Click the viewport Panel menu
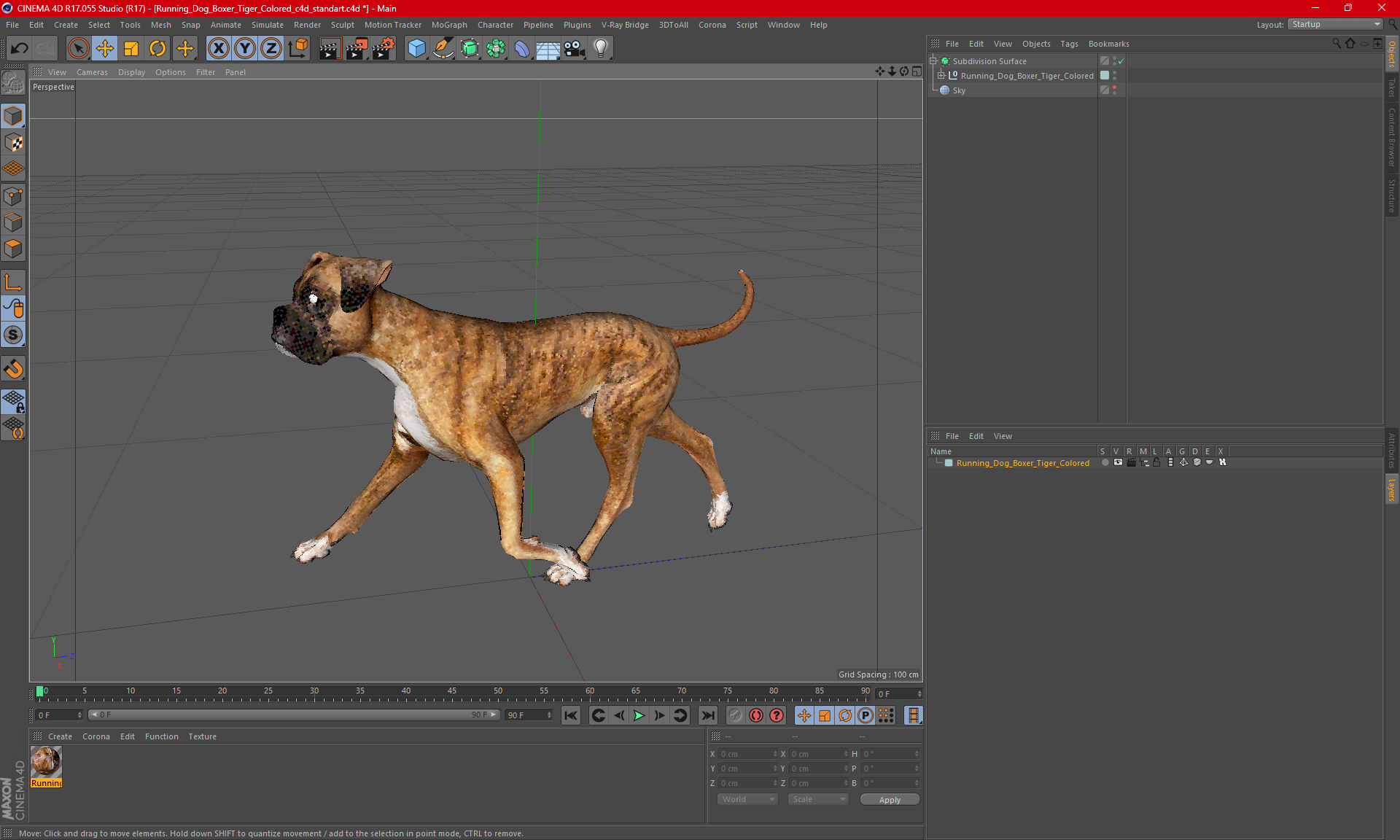The width and height of the screenshot is (1400, 840). pos(235,72)
